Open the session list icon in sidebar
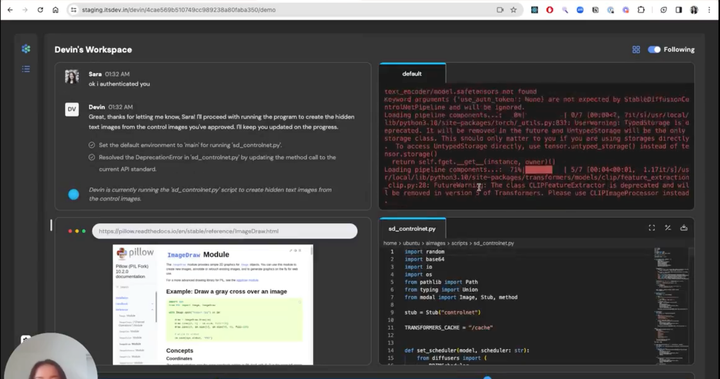 (x=26, y=69)
